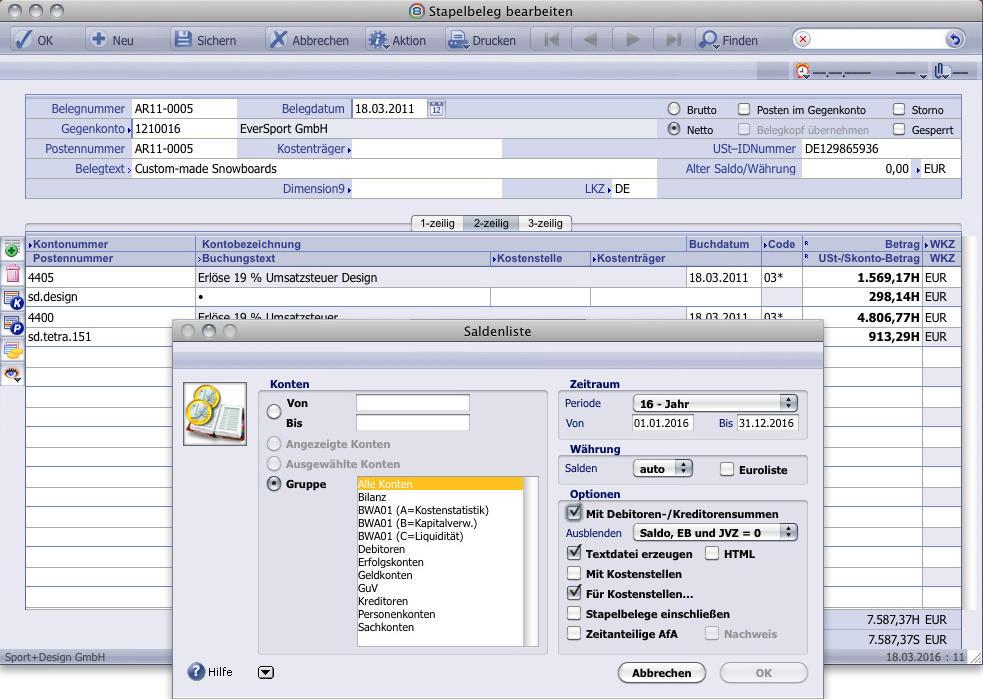Expand options arrow next to Hilfe

pos(266,672)
